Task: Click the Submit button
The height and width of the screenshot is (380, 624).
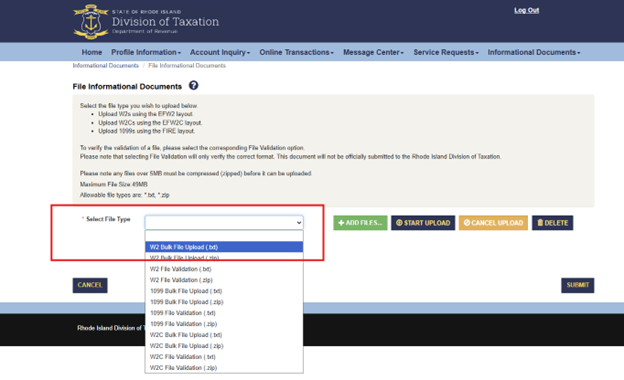Action: (x=577, y=285)
